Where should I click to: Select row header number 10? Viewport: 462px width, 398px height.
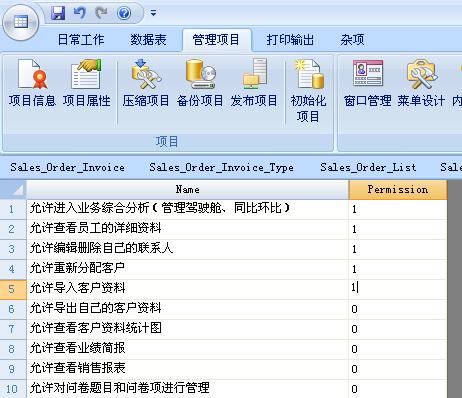coord(13,389)
